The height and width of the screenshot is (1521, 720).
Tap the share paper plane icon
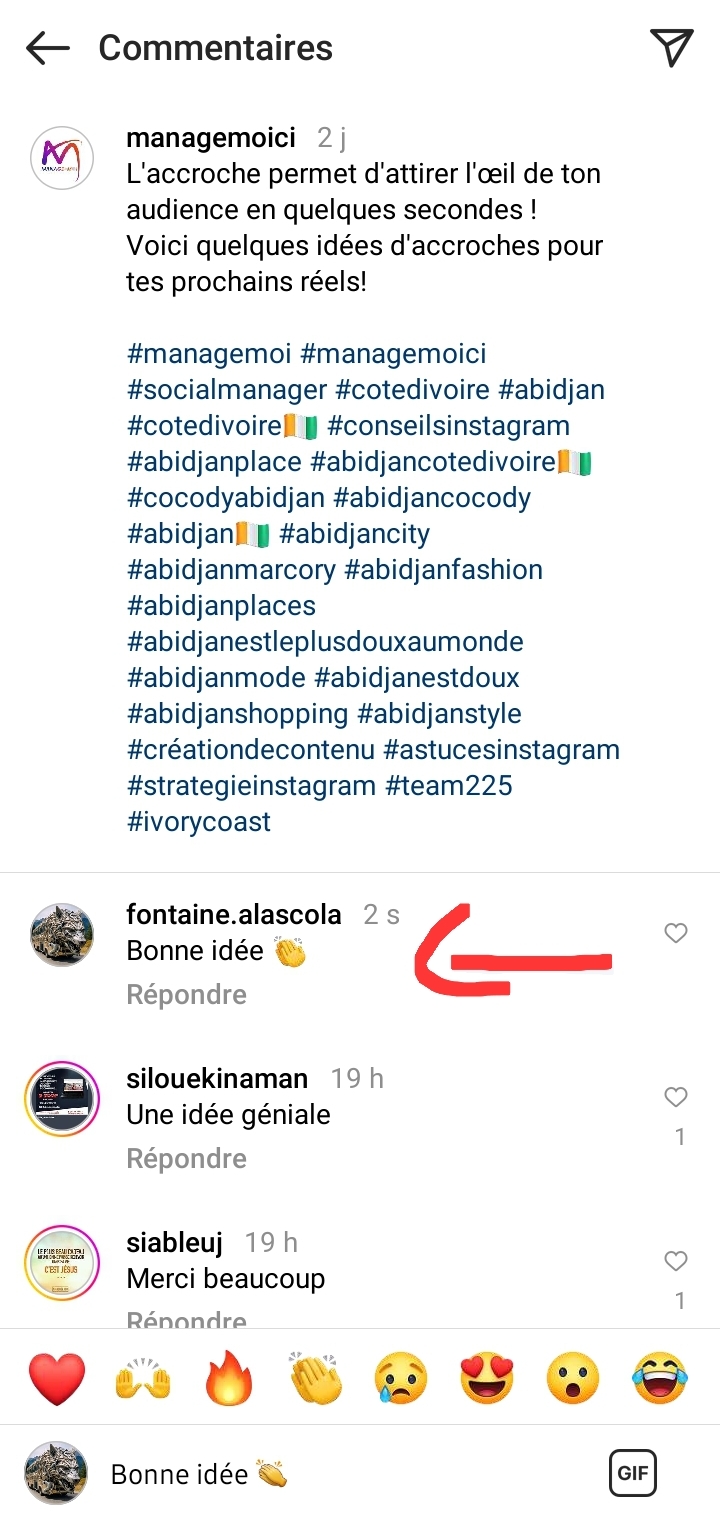(671, 48)
